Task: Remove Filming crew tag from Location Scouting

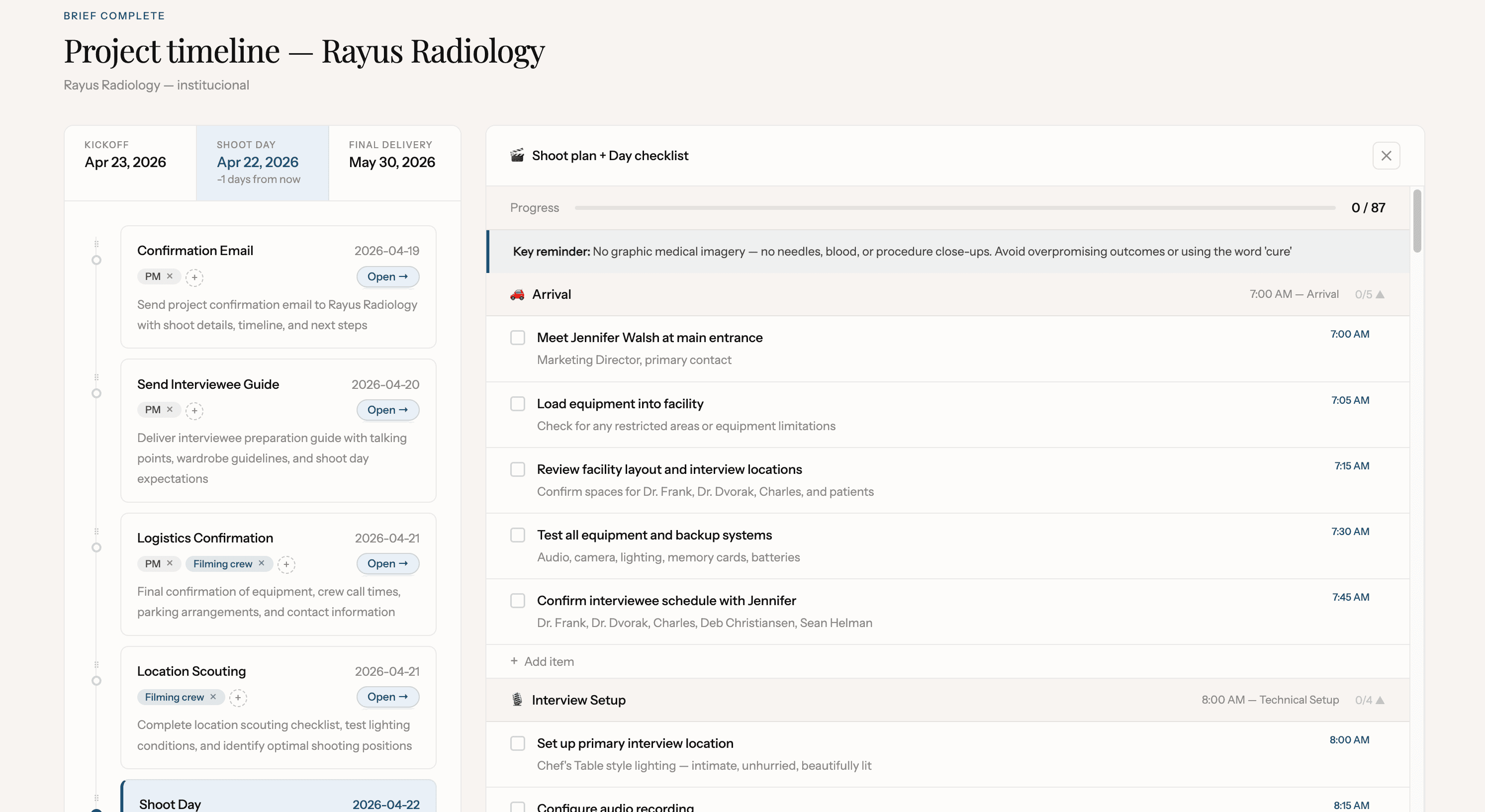Action: (213, 697)
